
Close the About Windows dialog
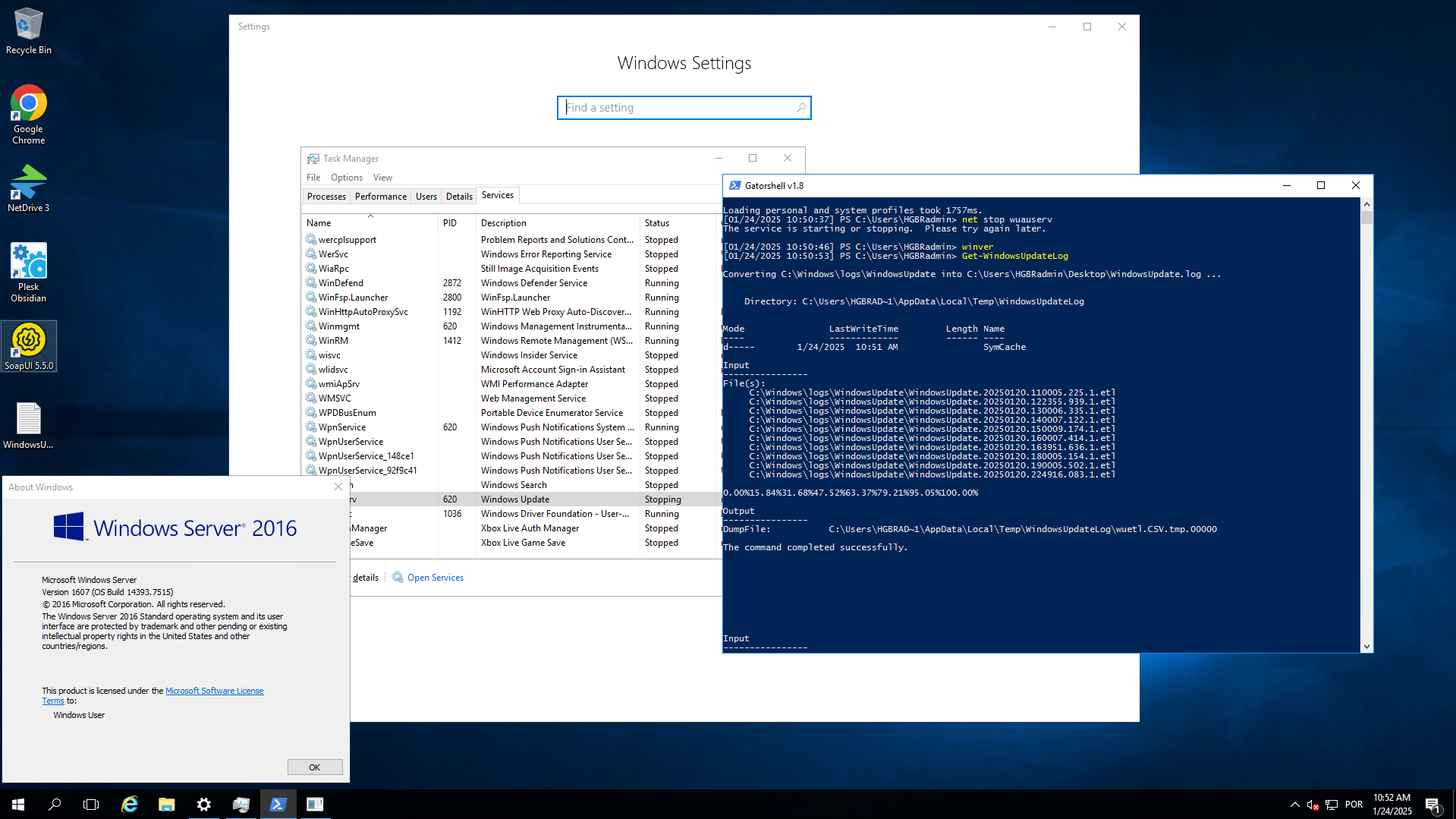tap(338, 487)
